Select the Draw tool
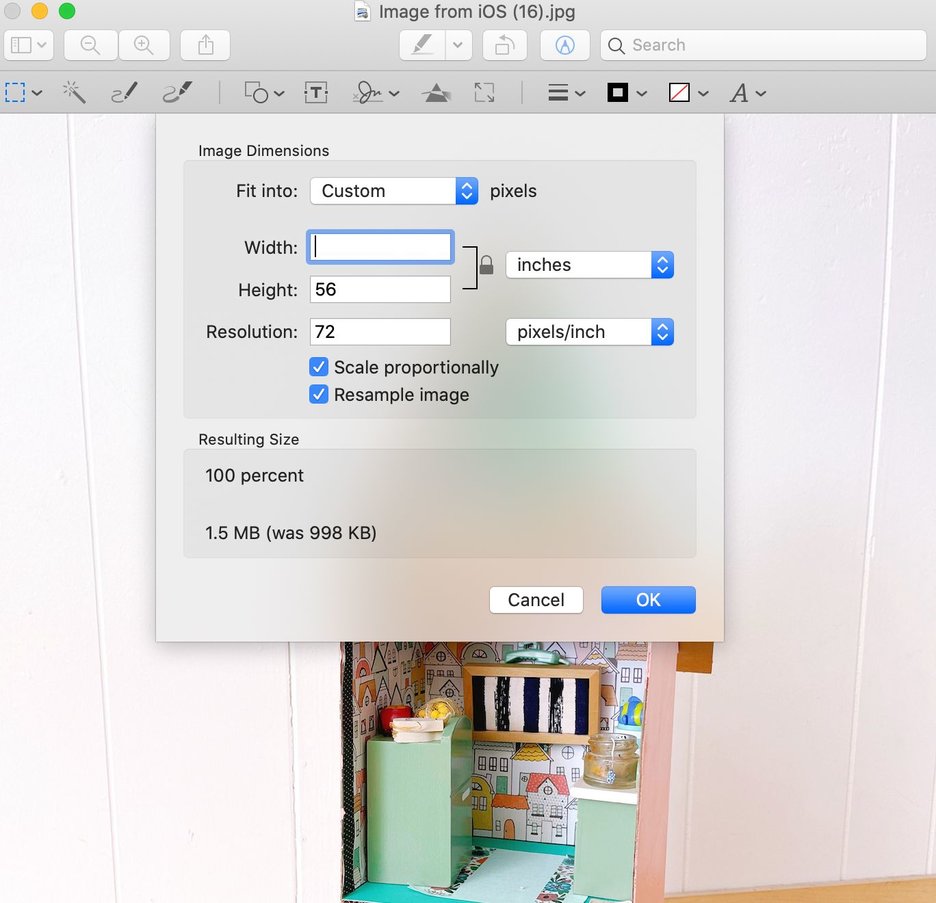The height and width of the screenshot is (903, 936). [177, 92]
